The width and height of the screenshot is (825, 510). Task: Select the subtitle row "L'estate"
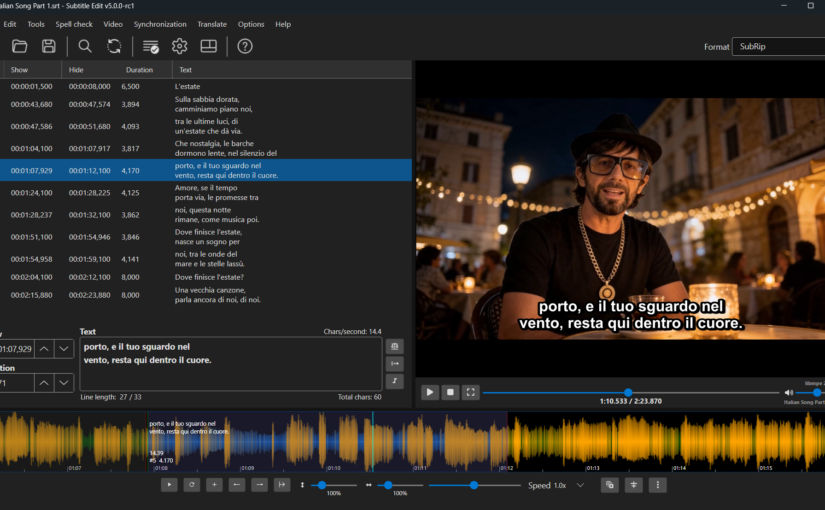206,86
